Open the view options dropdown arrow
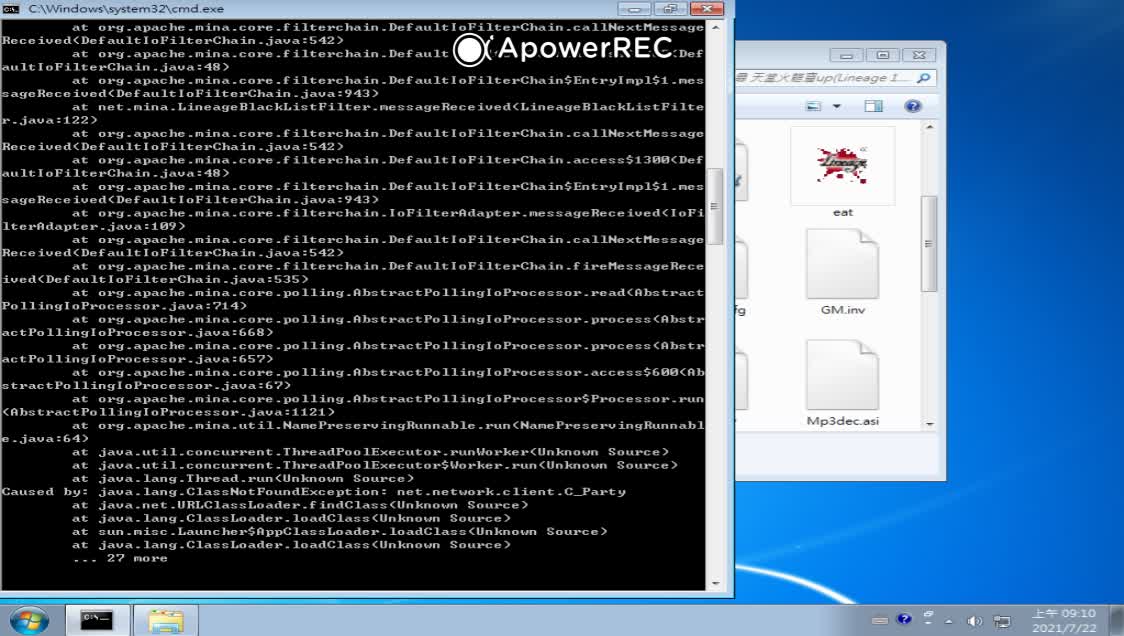 point(837,106)
